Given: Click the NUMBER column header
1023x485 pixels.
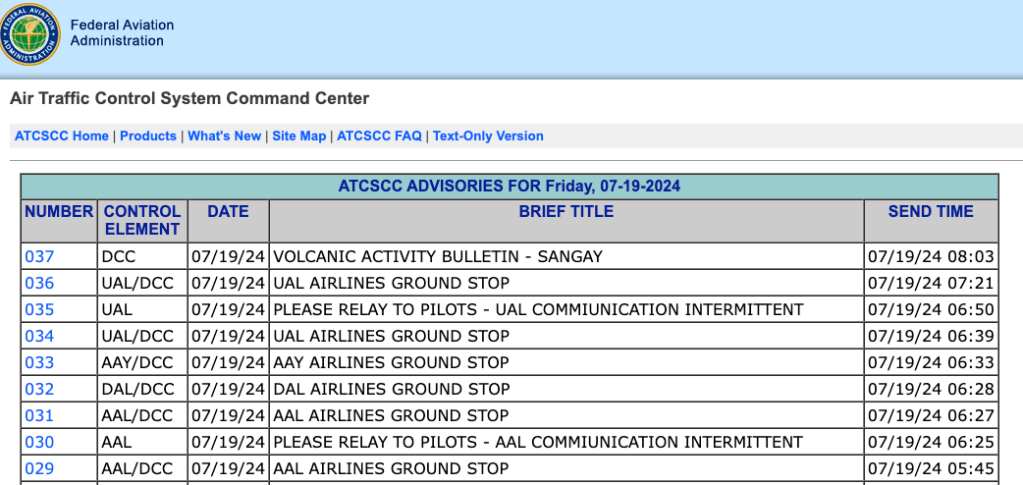Looking at the screenshot, I should click(x=59, y=212).
